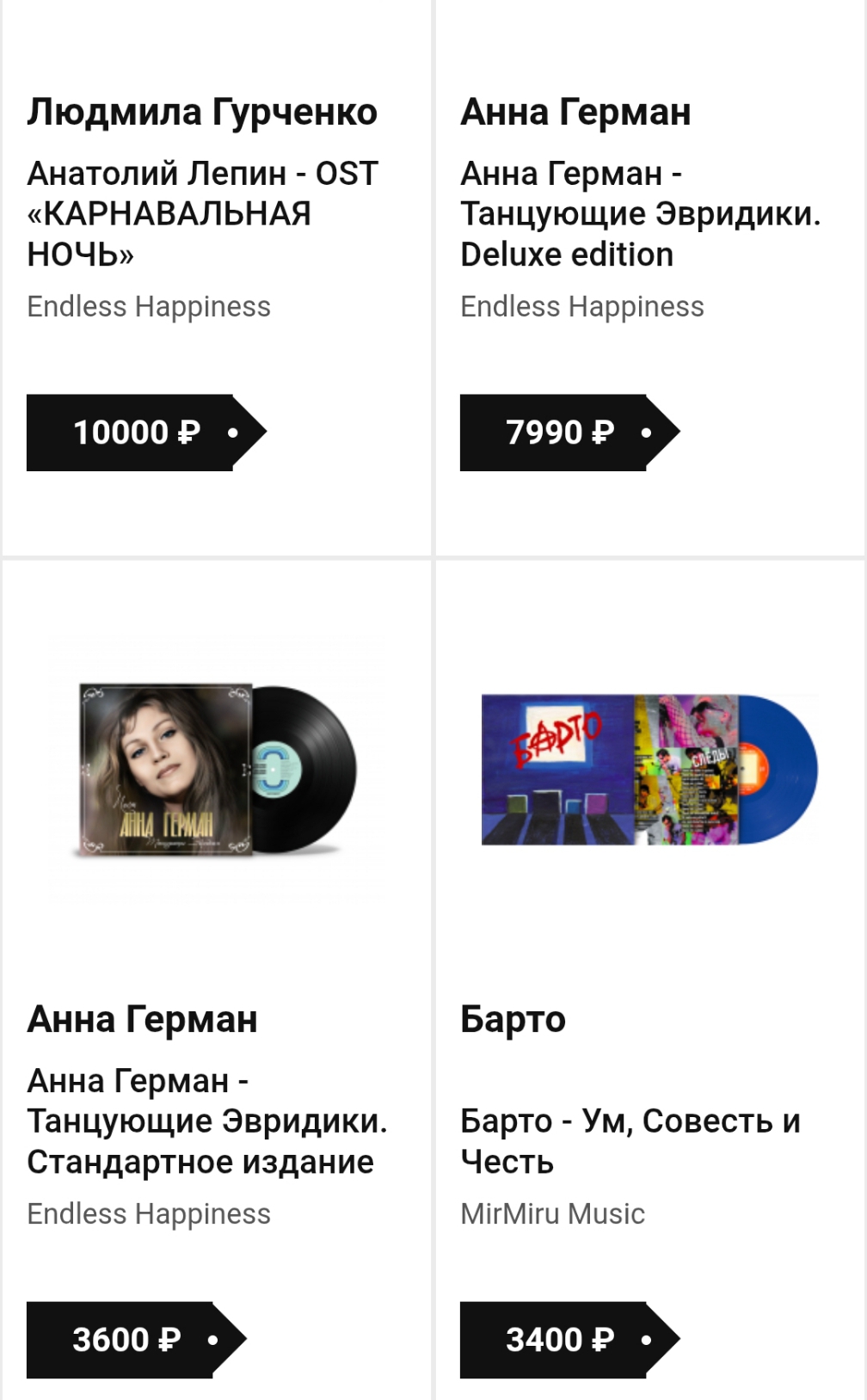The width and height of the screenshot is (867, 1400).
Task: Open Анна Герман album cover thumbnail
Action: point(166,769)
